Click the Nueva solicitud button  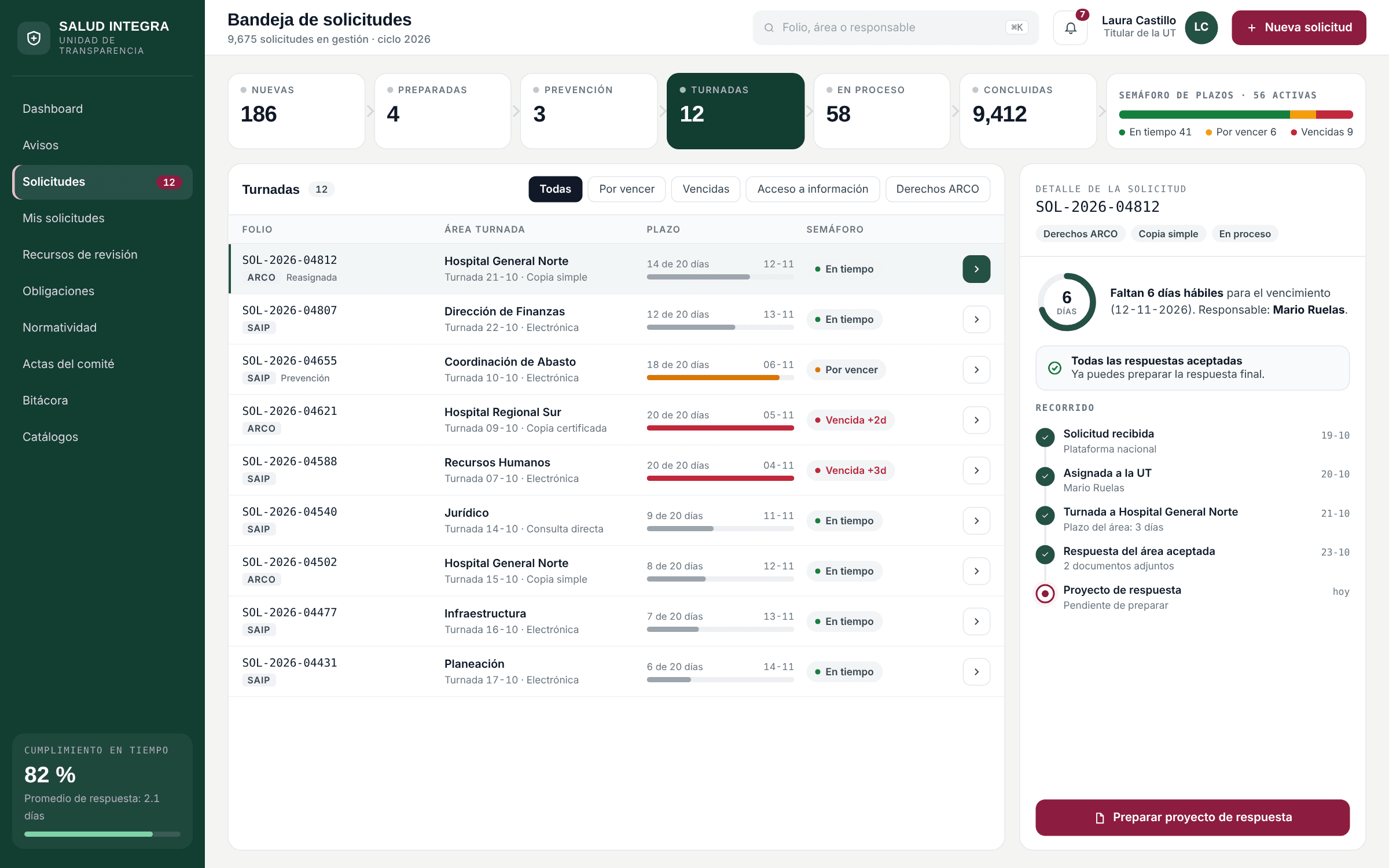(x=1299, y=28)
